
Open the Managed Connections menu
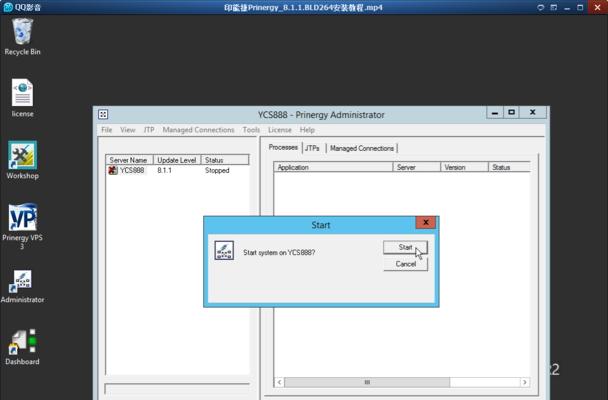198,130
